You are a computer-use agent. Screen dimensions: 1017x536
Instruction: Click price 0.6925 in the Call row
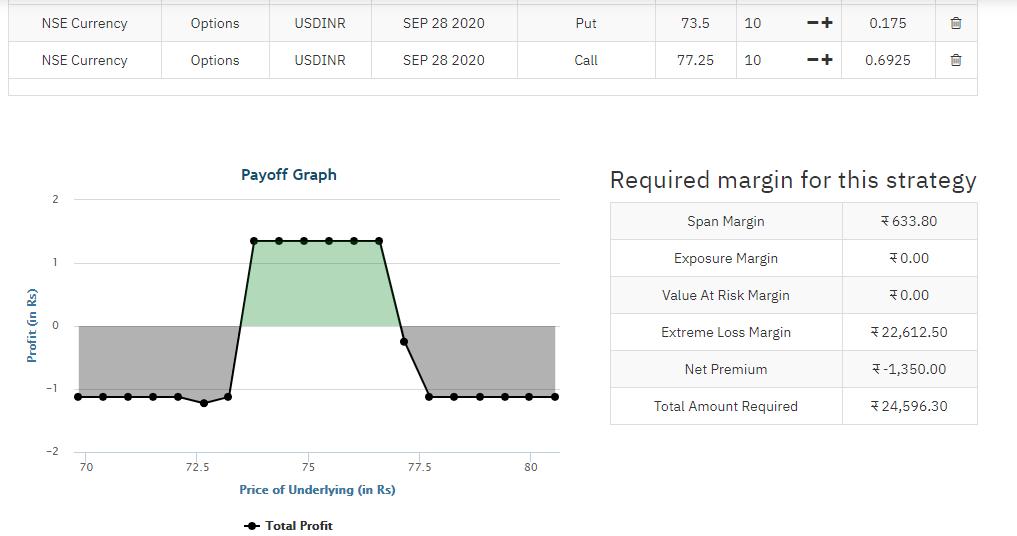(x=888, y=60)
